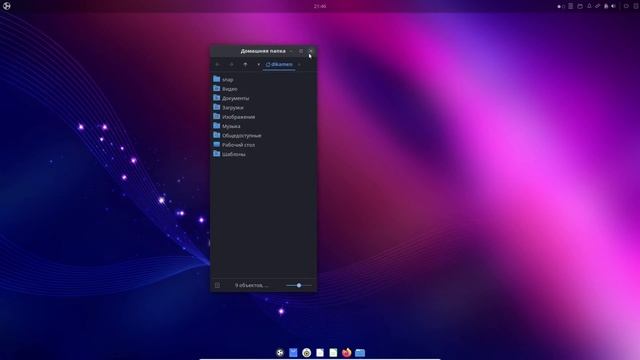Open the Рабочий стол folder
Image resolution: width=640 pixels, height=360 pixels.
[x=234, y=145]
